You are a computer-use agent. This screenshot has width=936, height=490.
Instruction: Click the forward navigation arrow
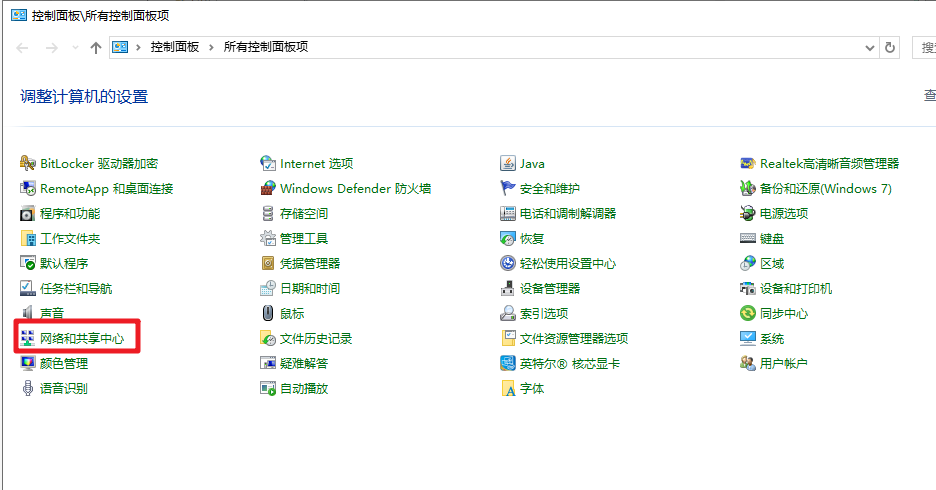(52, 48)
